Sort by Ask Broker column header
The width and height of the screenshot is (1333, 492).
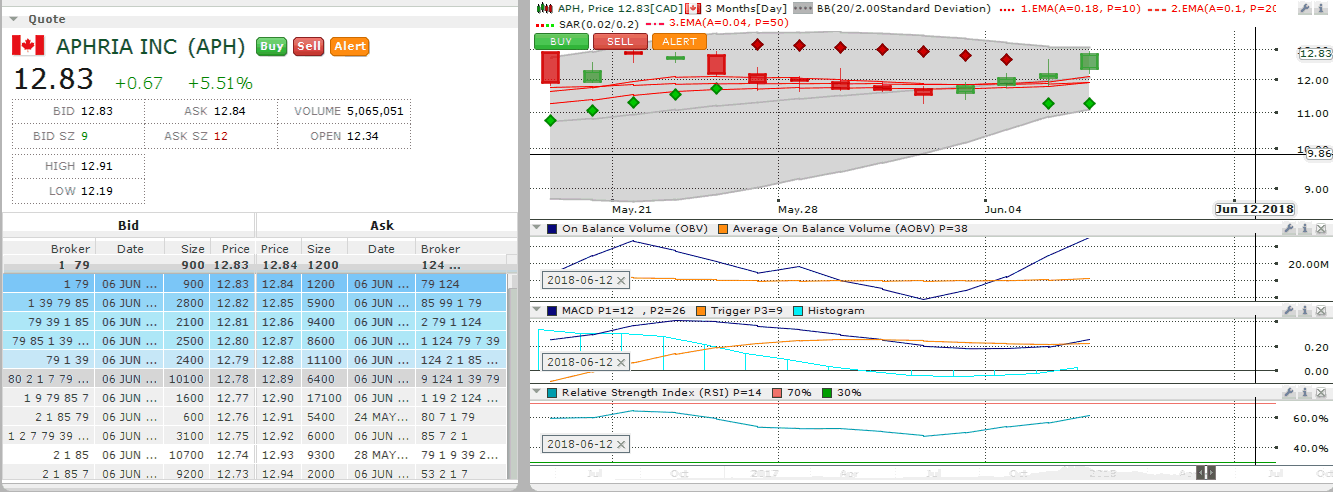click(x=440, y=249)
